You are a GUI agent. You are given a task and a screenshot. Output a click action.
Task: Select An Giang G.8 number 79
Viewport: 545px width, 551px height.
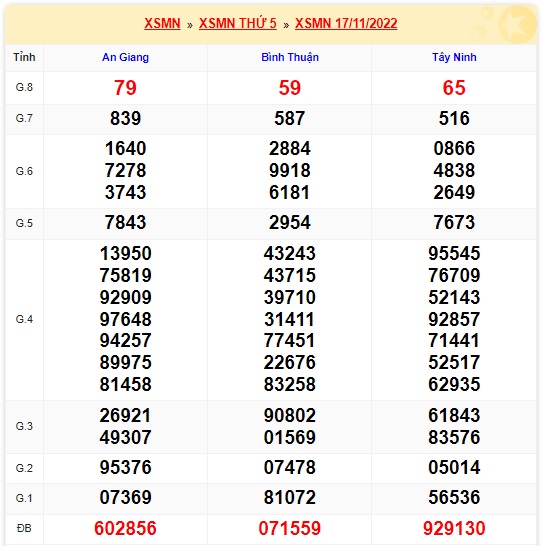click(125, 88)
